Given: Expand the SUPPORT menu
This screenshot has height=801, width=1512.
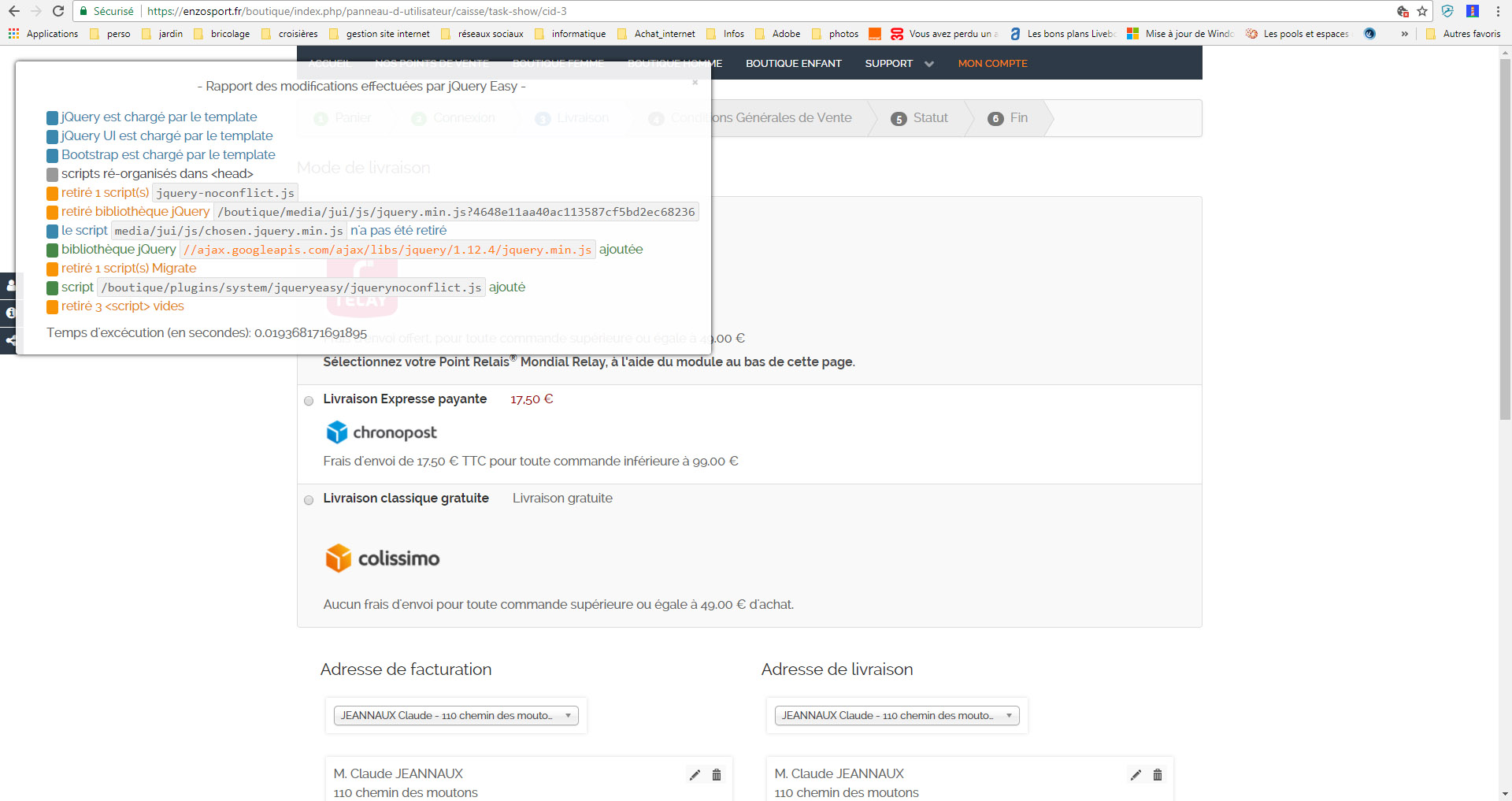Looking at the screenshot, I should pyautogui.click(x=899, y=64).
